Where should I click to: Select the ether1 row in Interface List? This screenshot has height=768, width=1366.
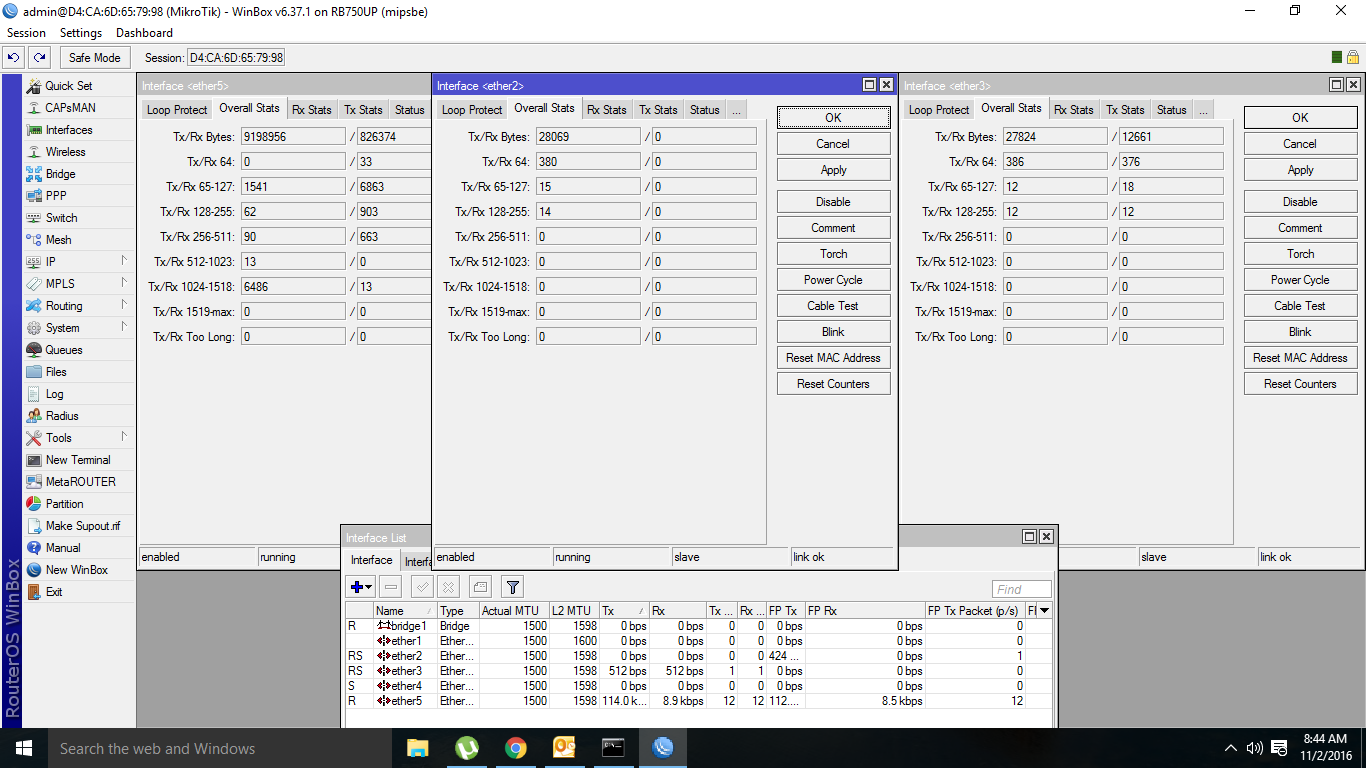tap(698, 641)
